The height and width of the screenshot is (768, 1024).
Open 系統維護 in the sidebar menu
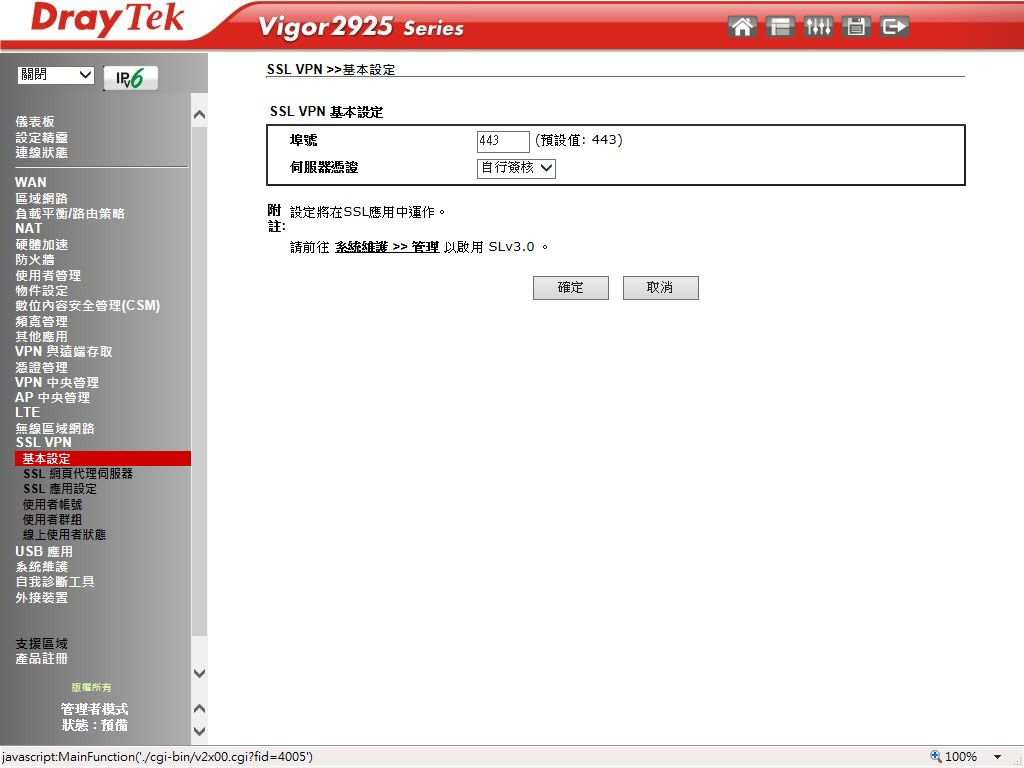click(41, 567)
